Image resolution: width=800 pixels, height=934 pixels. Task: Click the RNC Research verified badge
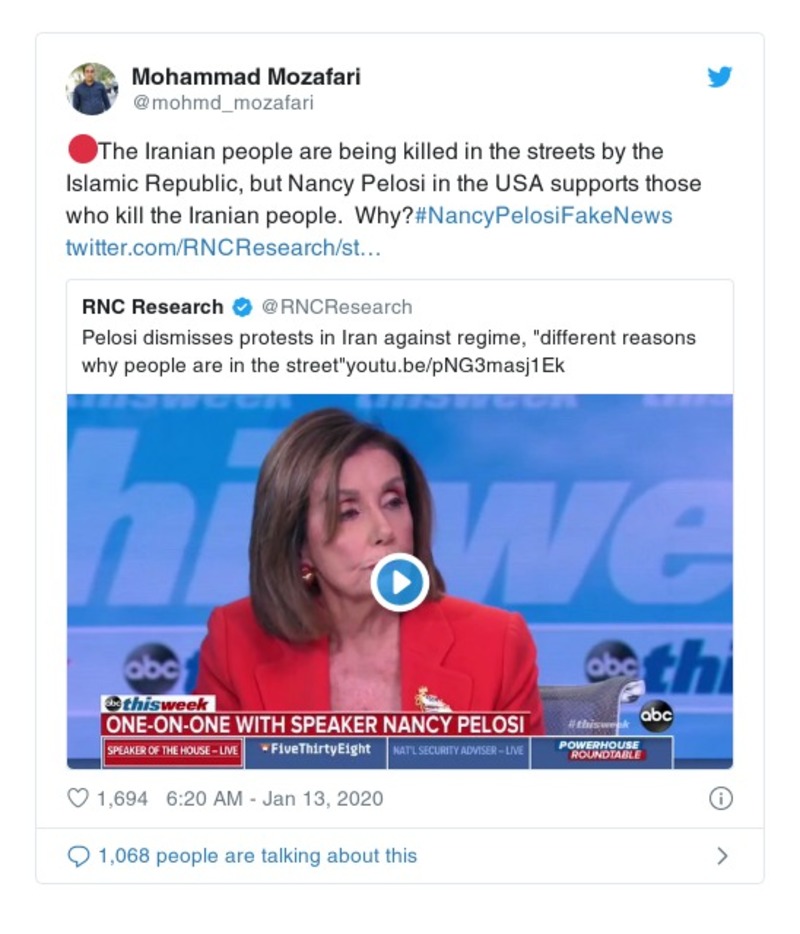[x=242, y=307]
